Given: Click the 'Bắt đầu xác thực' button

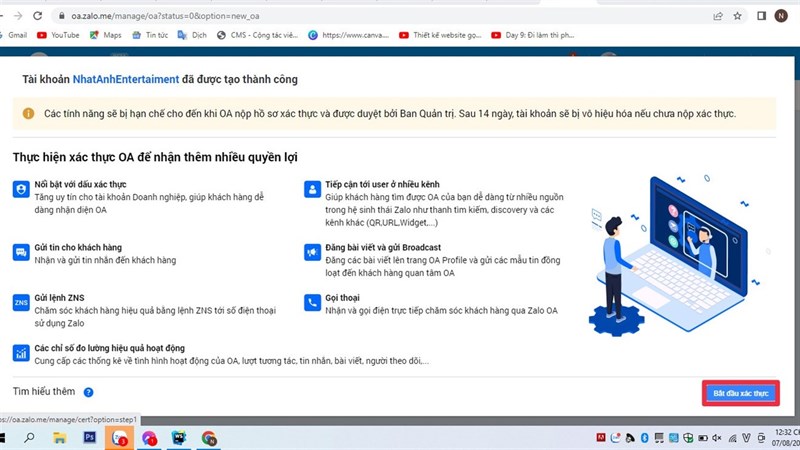Looking at the screenshot, I should pos(740,393).
